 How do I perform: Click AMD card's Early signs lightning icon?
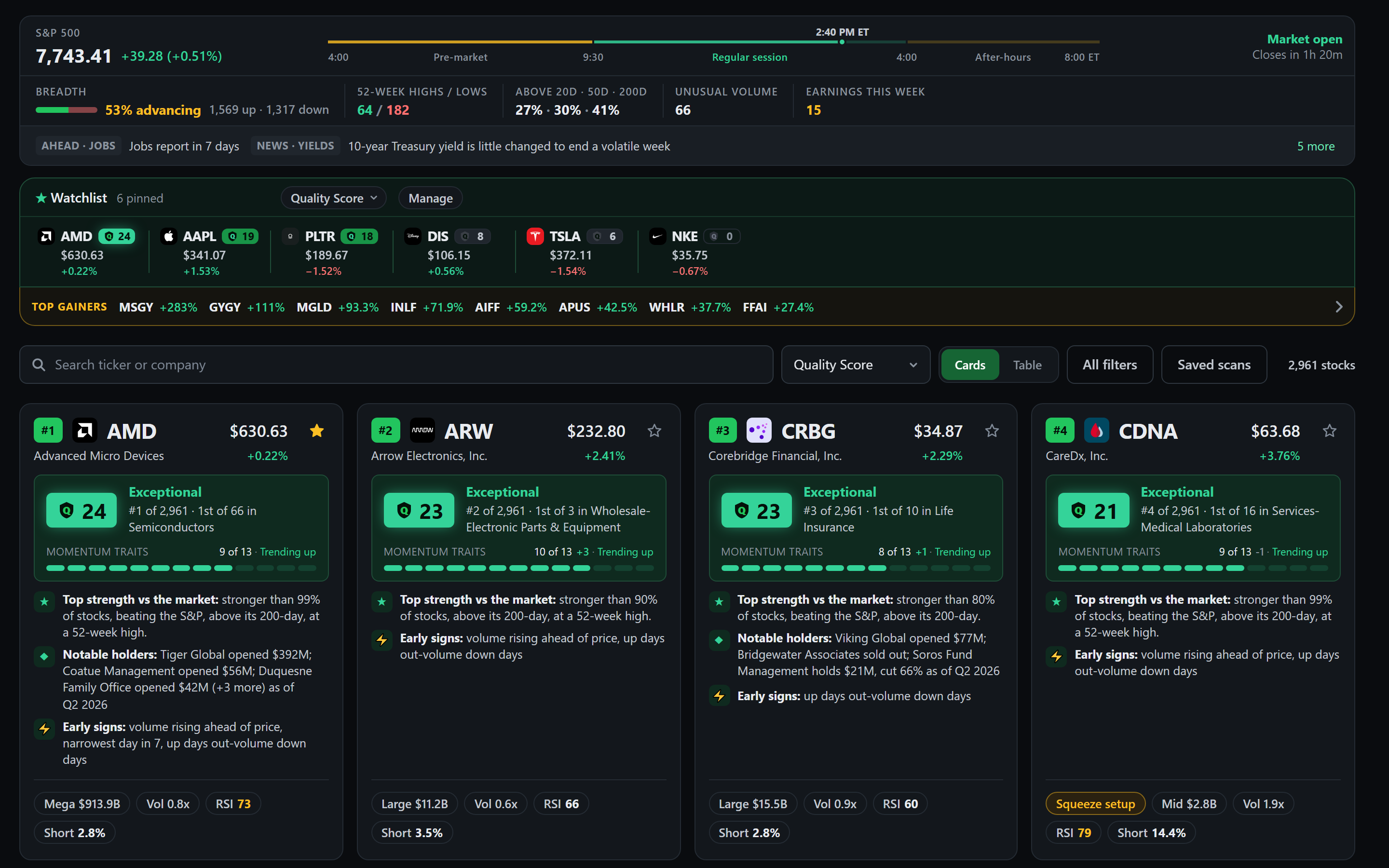pos(44,729)
